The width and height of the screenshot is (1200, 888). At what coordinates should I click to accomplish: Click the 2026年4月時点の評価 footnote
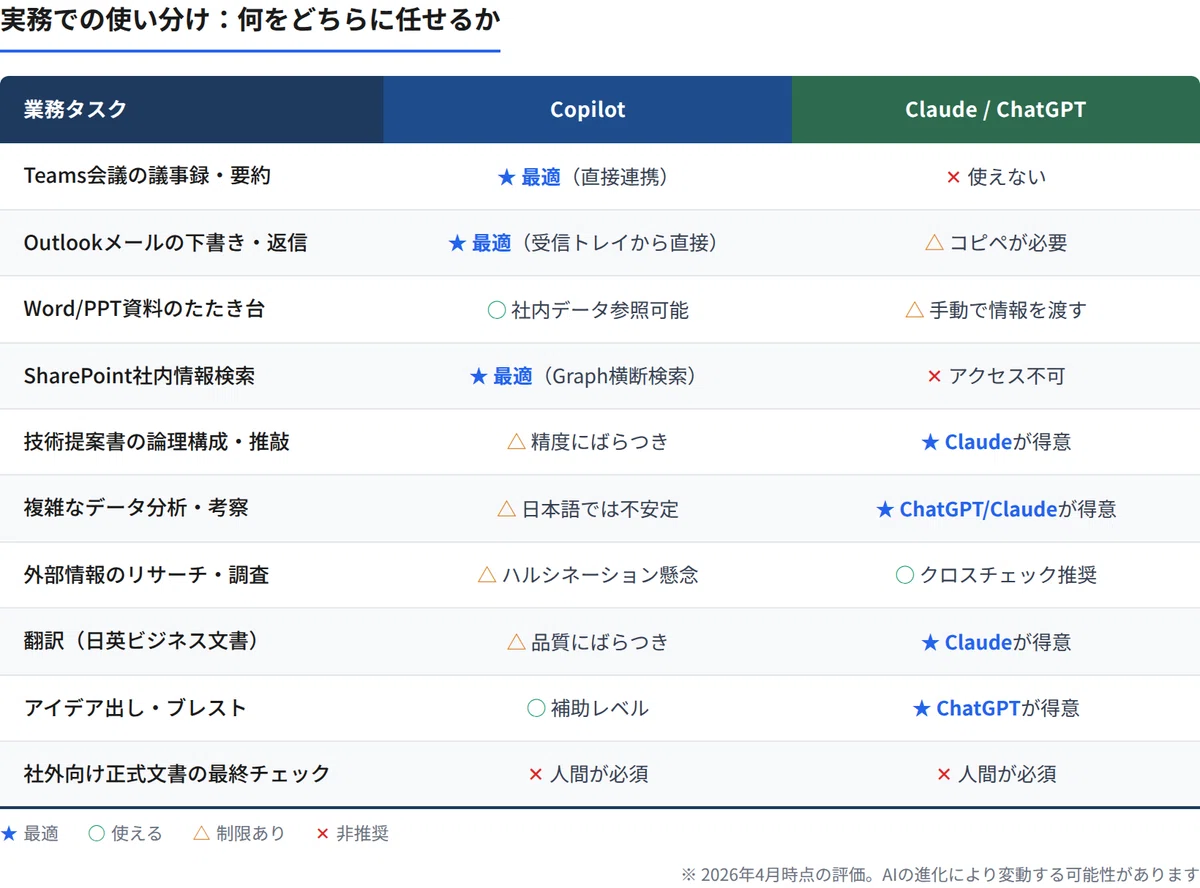pyautogui.click(x=940, y=873)
